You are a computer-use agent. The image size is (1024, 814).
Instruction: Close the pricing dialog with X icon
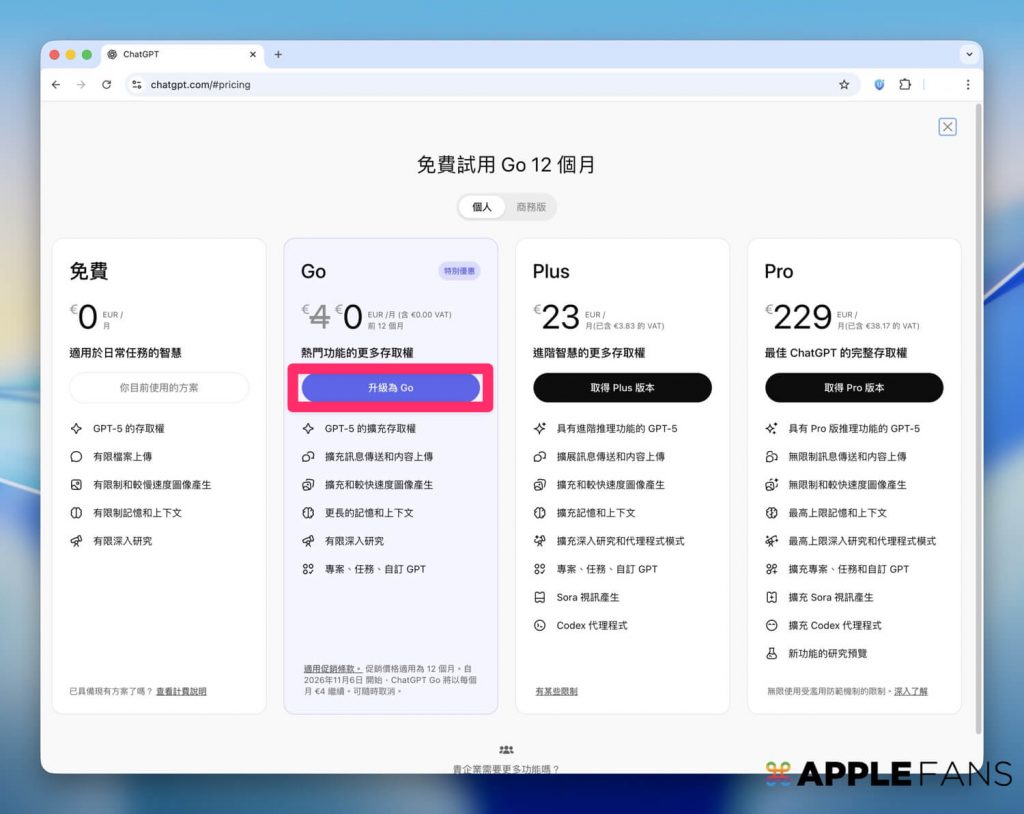point(947,127)
